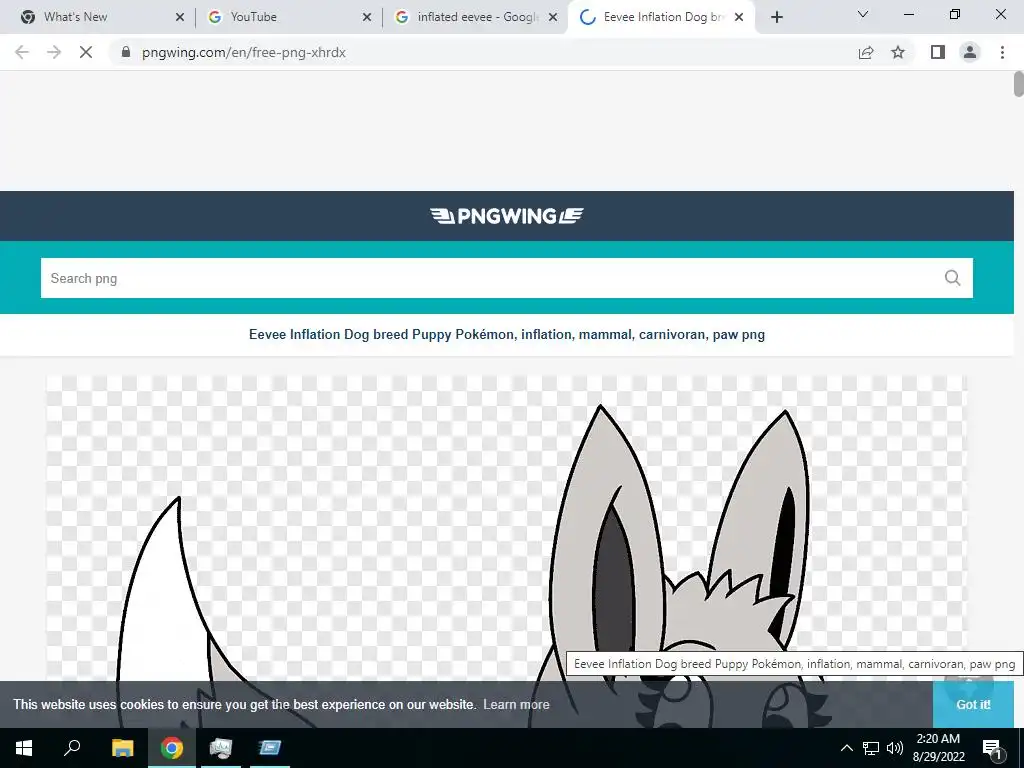
Task: Switch to the What's New tab
Action: point(98,17)
